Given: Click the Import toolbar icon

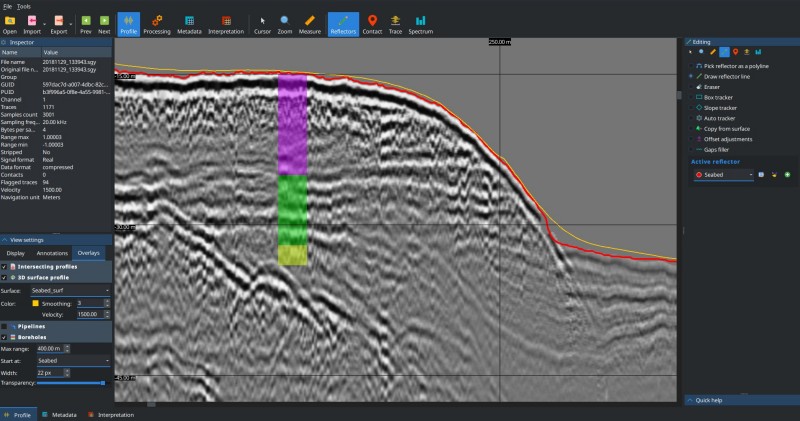Looking at the screenshot, I should [x=32, y=24].
